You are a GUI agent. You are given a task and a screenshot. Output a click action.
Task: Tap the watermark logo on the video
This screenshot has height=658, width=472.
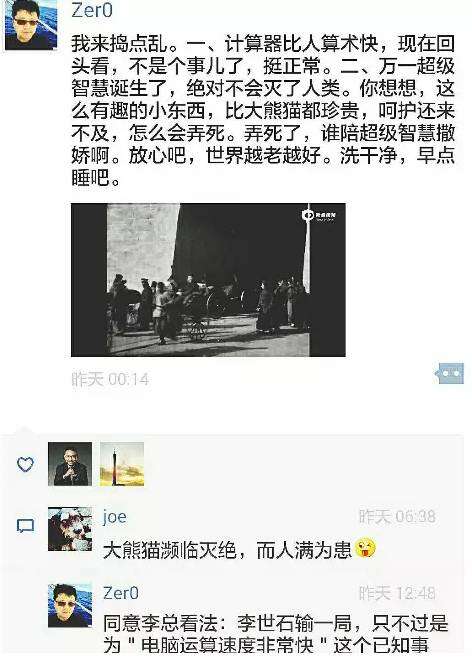319,216
